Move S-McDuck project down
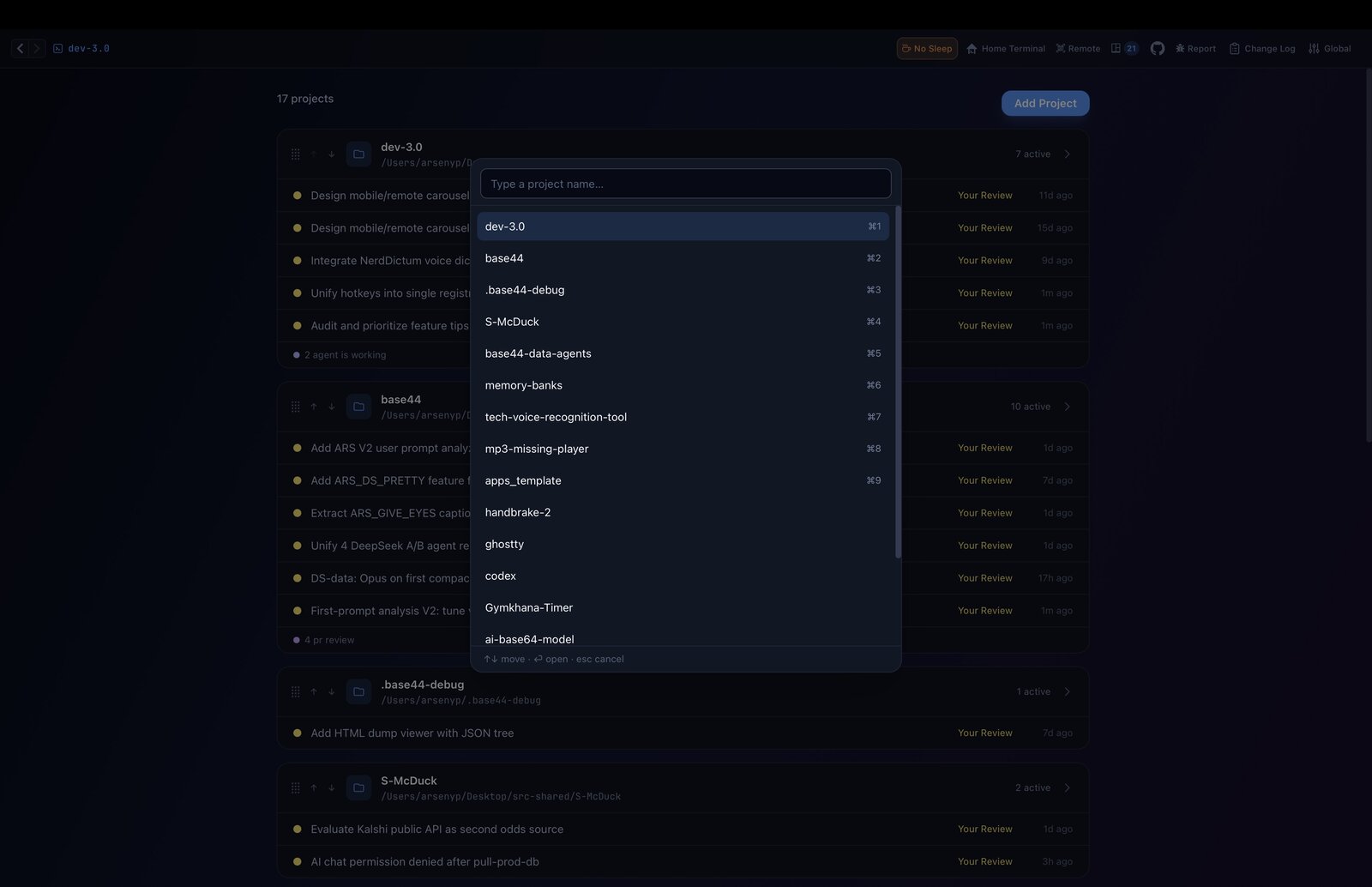The image size is (1372, 887). coord(332,787)
